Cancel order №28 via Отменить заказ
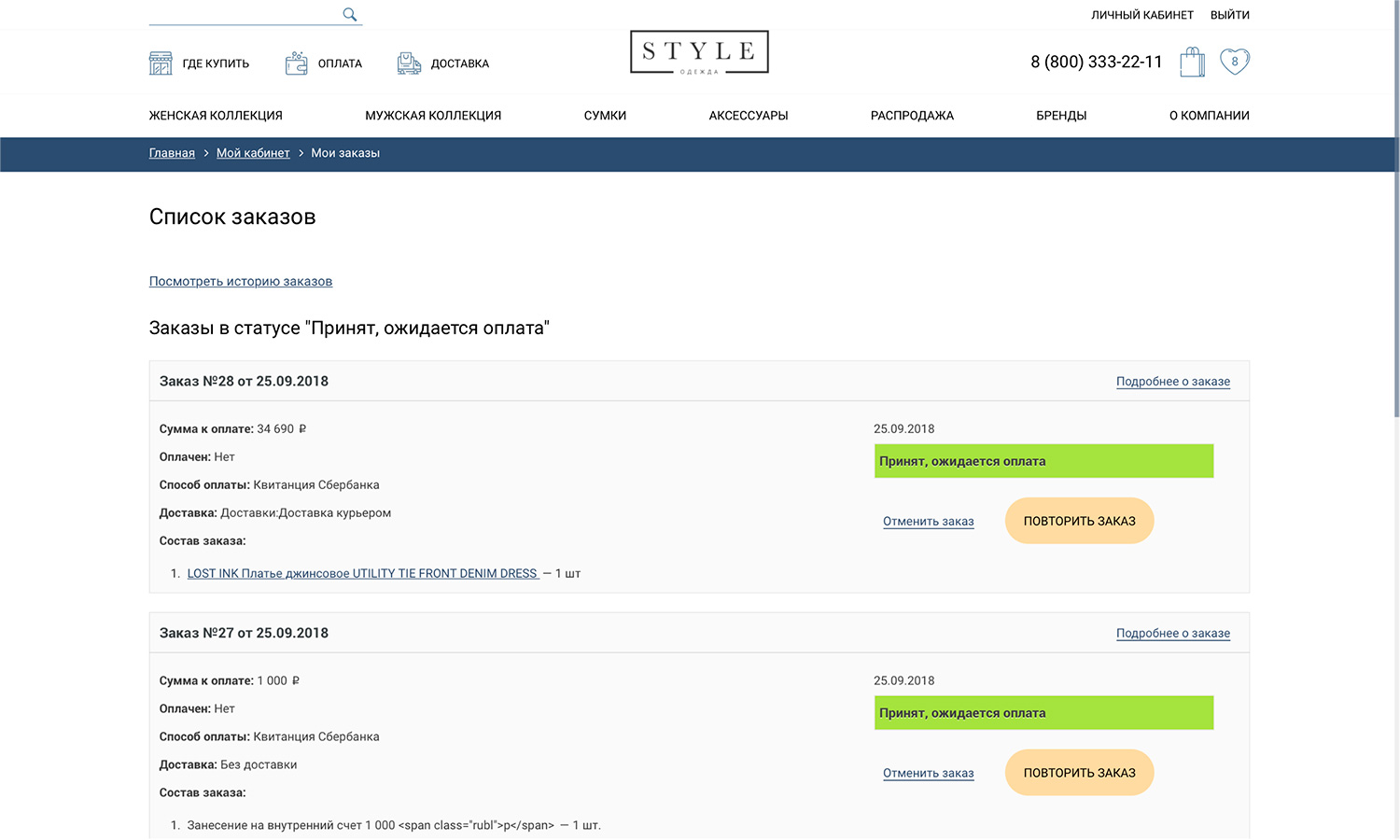The width and height of the screenshot is (1400, 840). (928, 522)
